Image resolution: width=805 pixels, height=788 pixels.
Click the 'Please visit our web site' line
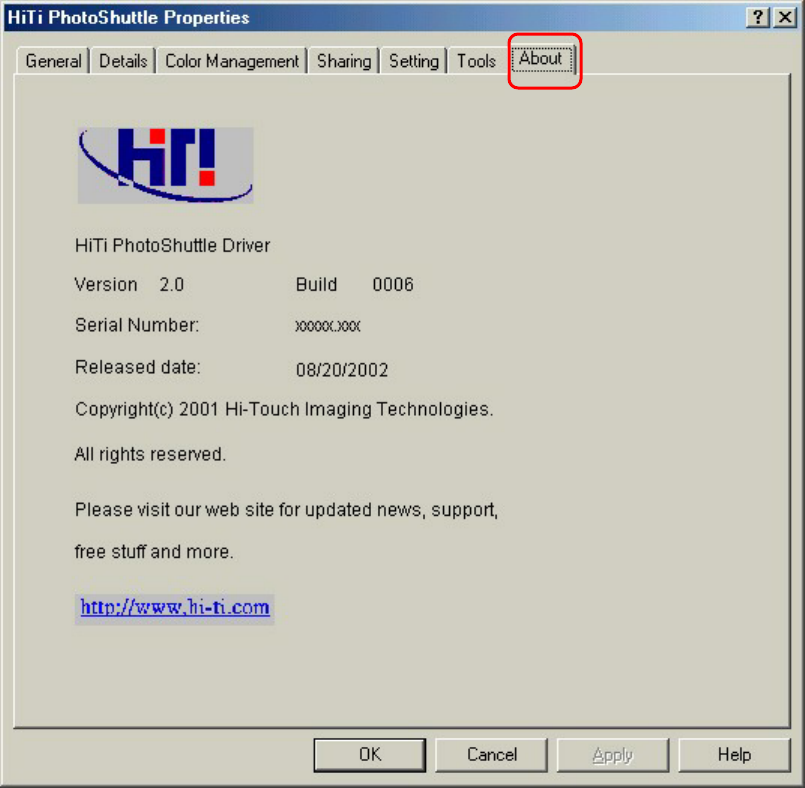pyautogui.click(x=286, y=510)
